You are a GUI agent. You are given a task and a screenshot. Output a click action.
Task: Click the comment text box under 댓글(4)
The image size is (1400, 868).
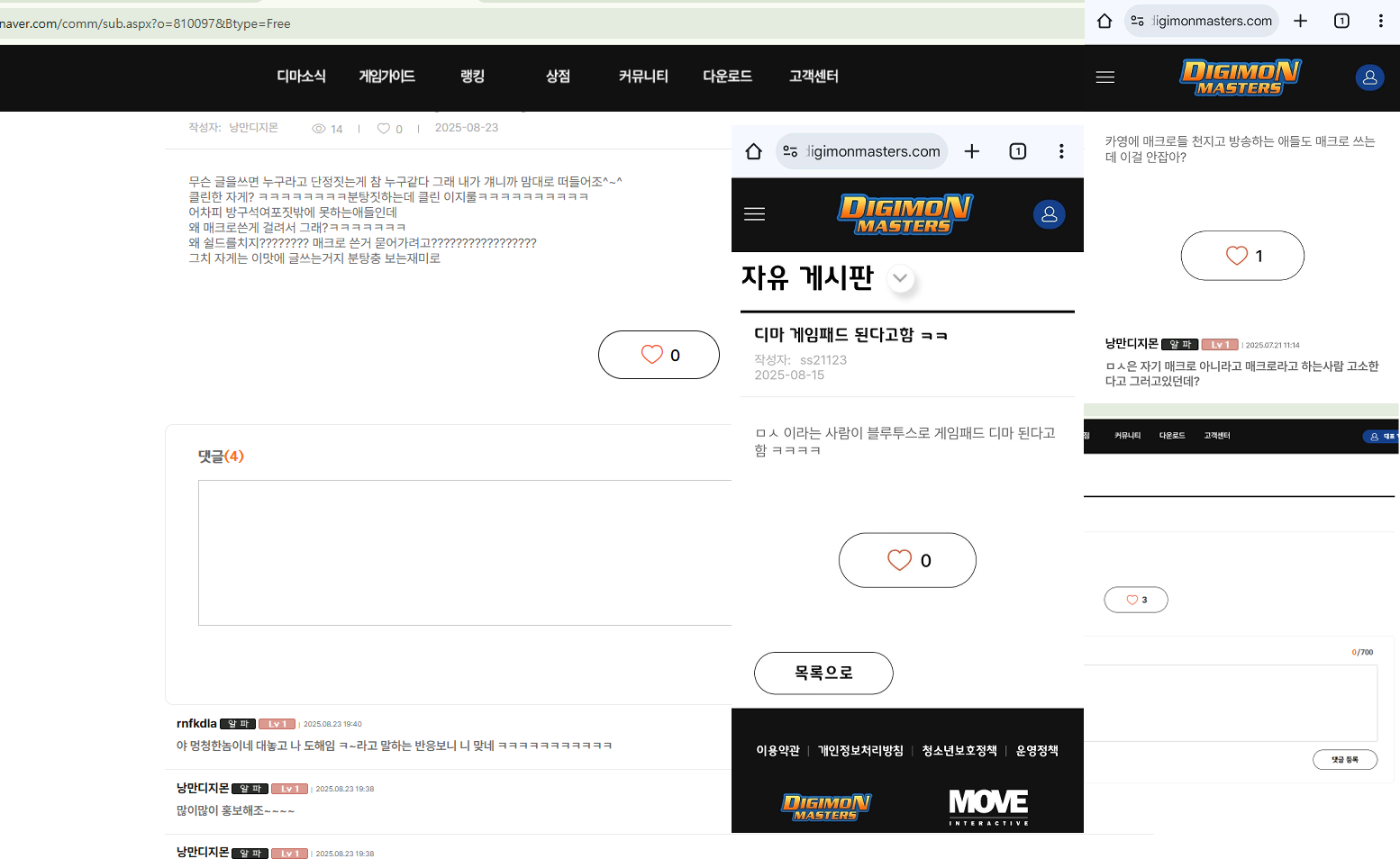tap(465, 552)
